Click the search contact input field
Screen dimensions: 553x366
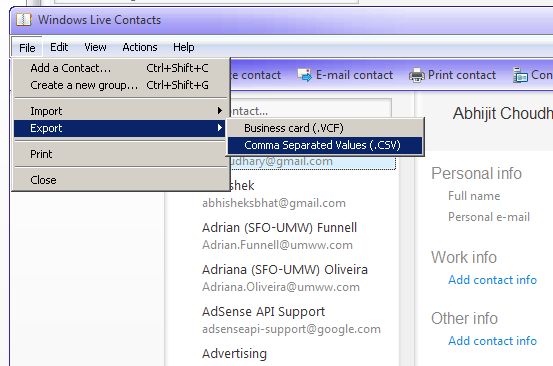pyautogui.click(x=310, y=108)
